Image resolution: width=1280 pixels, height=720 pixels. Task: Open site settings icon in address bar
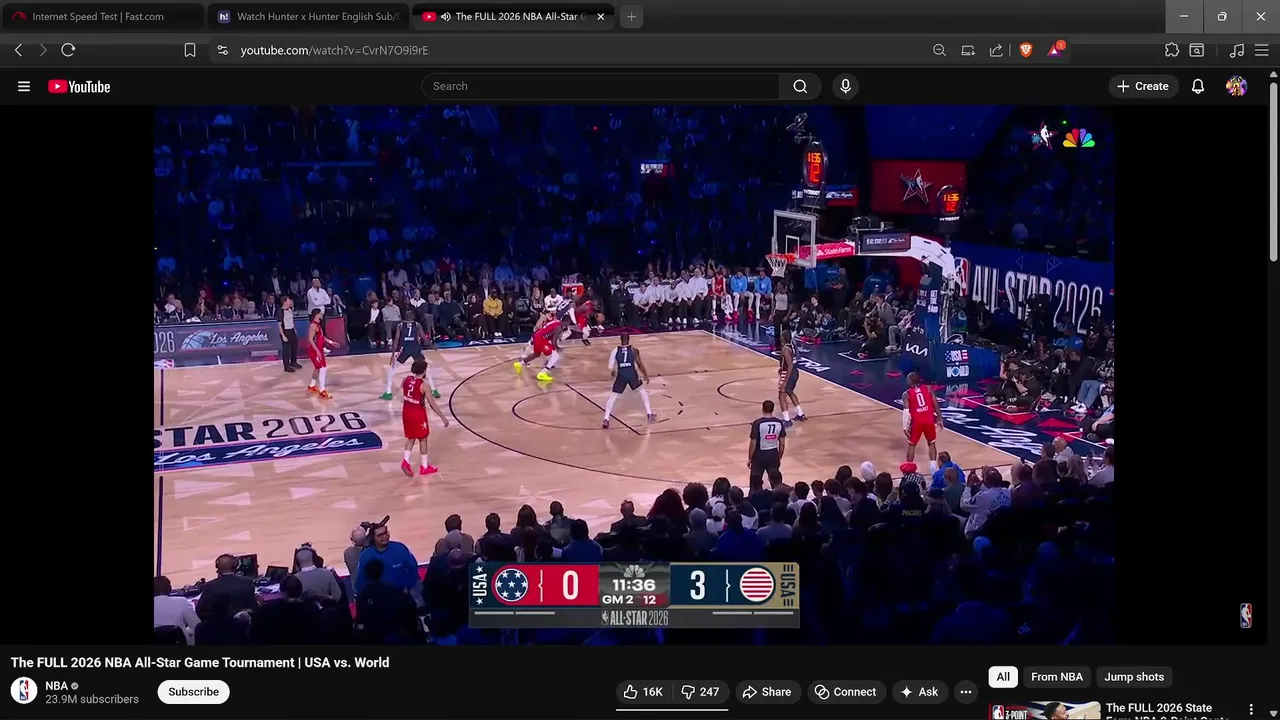[222, 50]
